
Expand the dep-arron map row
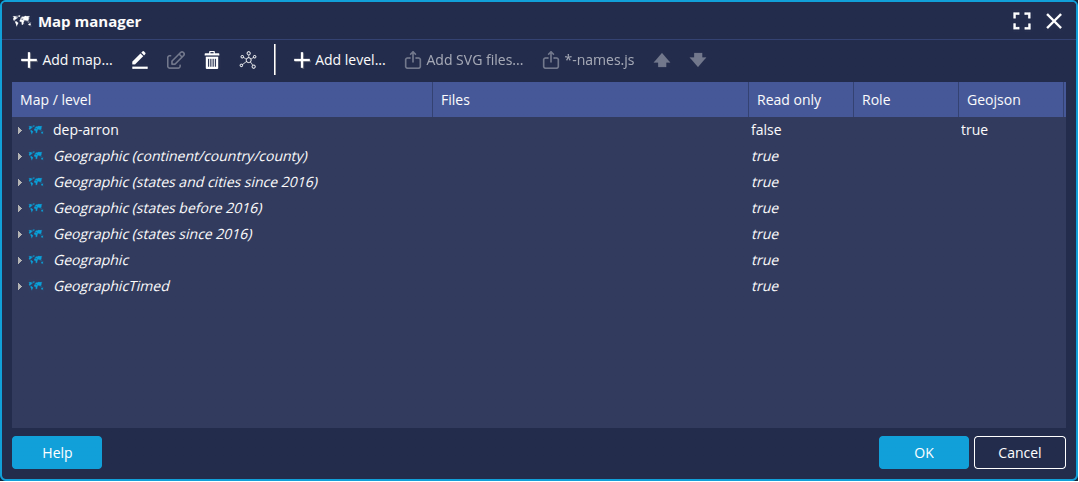click(19, 131)
